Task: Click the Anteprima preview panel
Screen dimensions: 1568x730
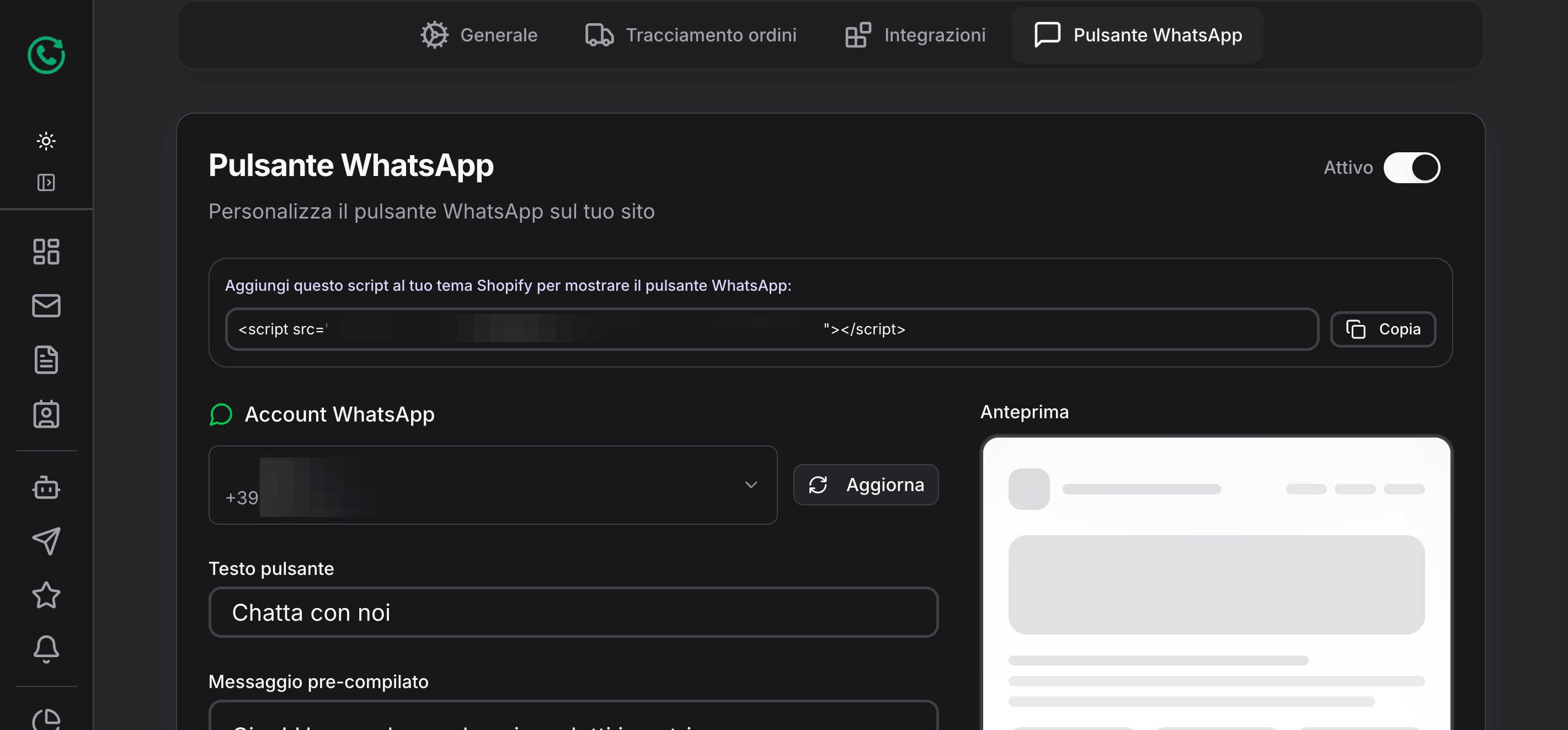Action: (1216, 583)
